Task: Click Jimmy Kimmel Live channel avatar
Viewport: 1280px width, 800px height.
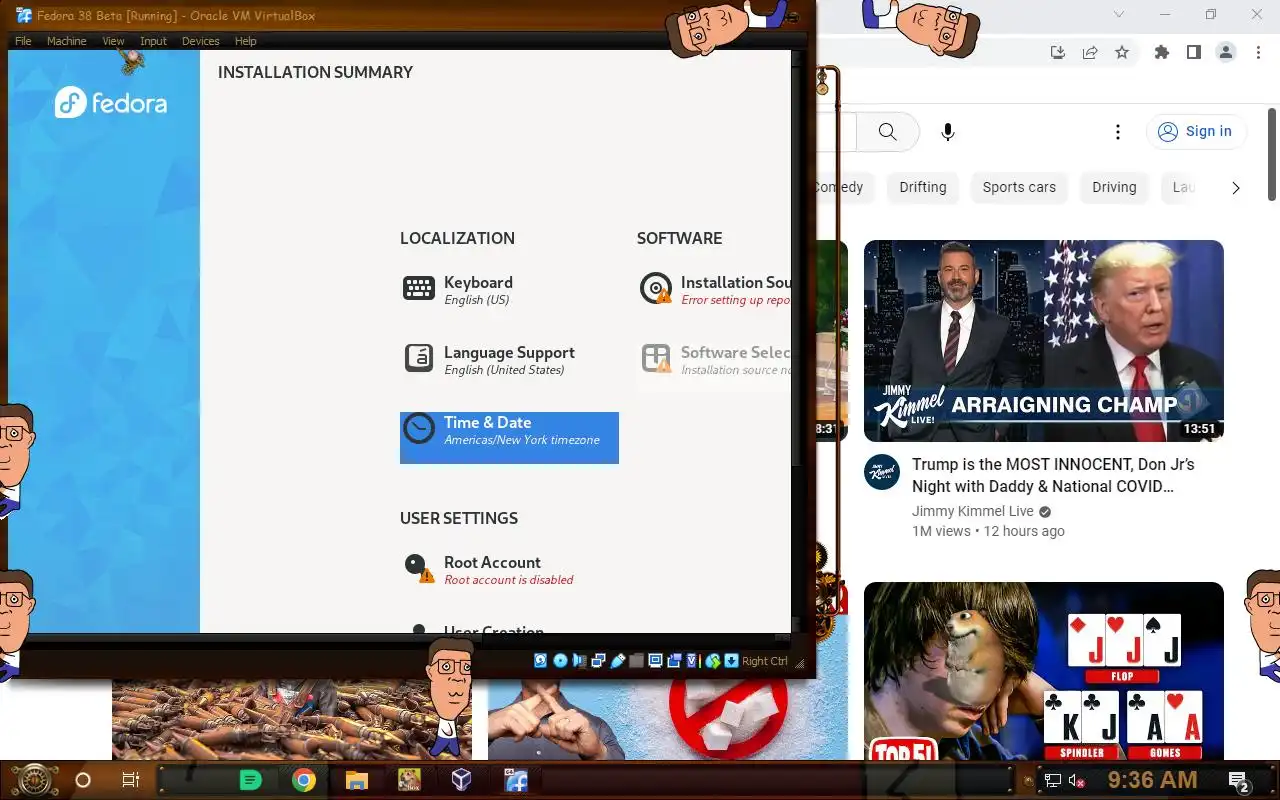Action: (882, 472)
